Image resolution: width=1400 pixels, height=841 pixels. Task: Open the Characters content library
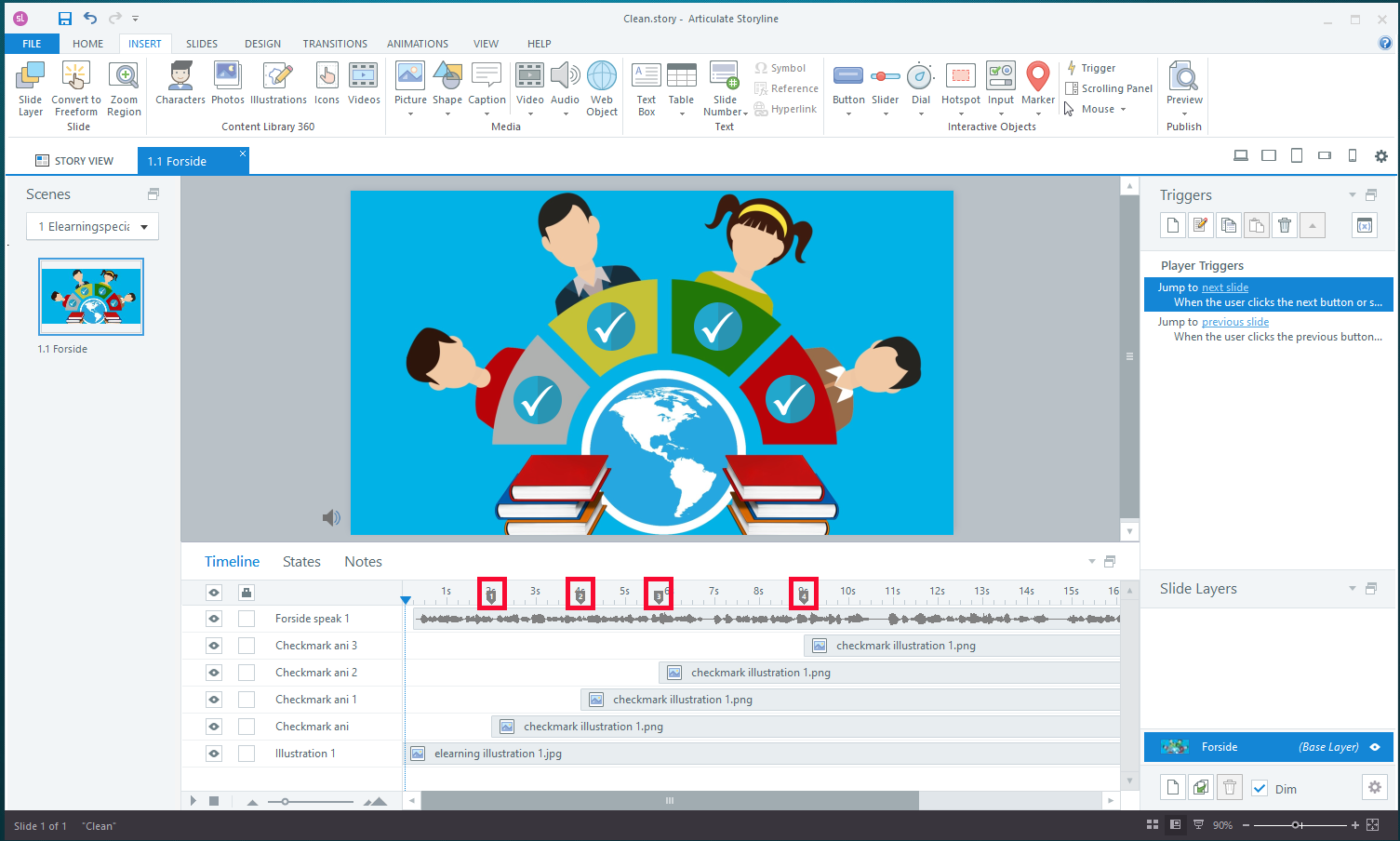[180, 82]
